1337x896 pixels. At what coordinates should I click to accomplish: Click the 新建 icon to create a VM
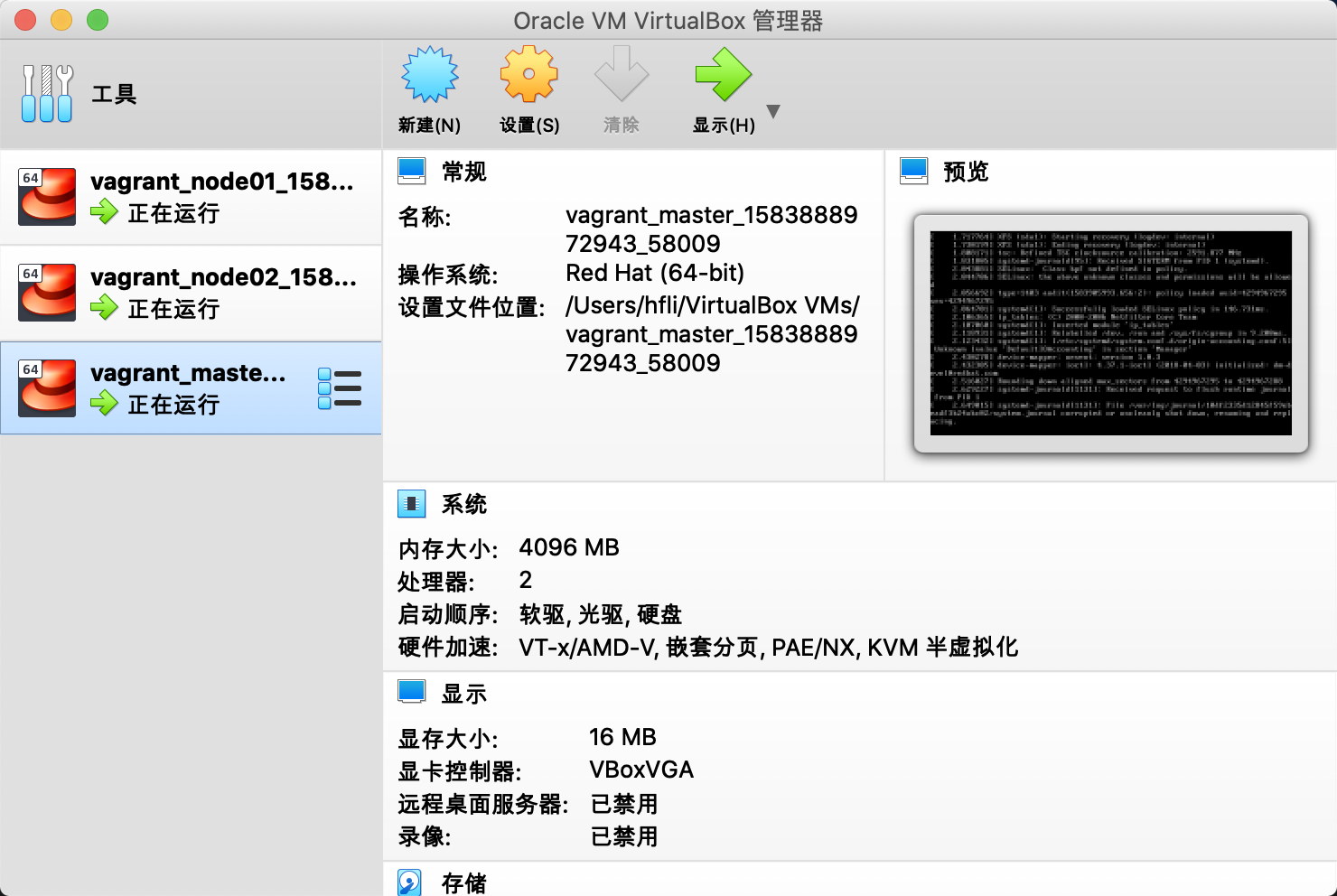coord(429,75)
